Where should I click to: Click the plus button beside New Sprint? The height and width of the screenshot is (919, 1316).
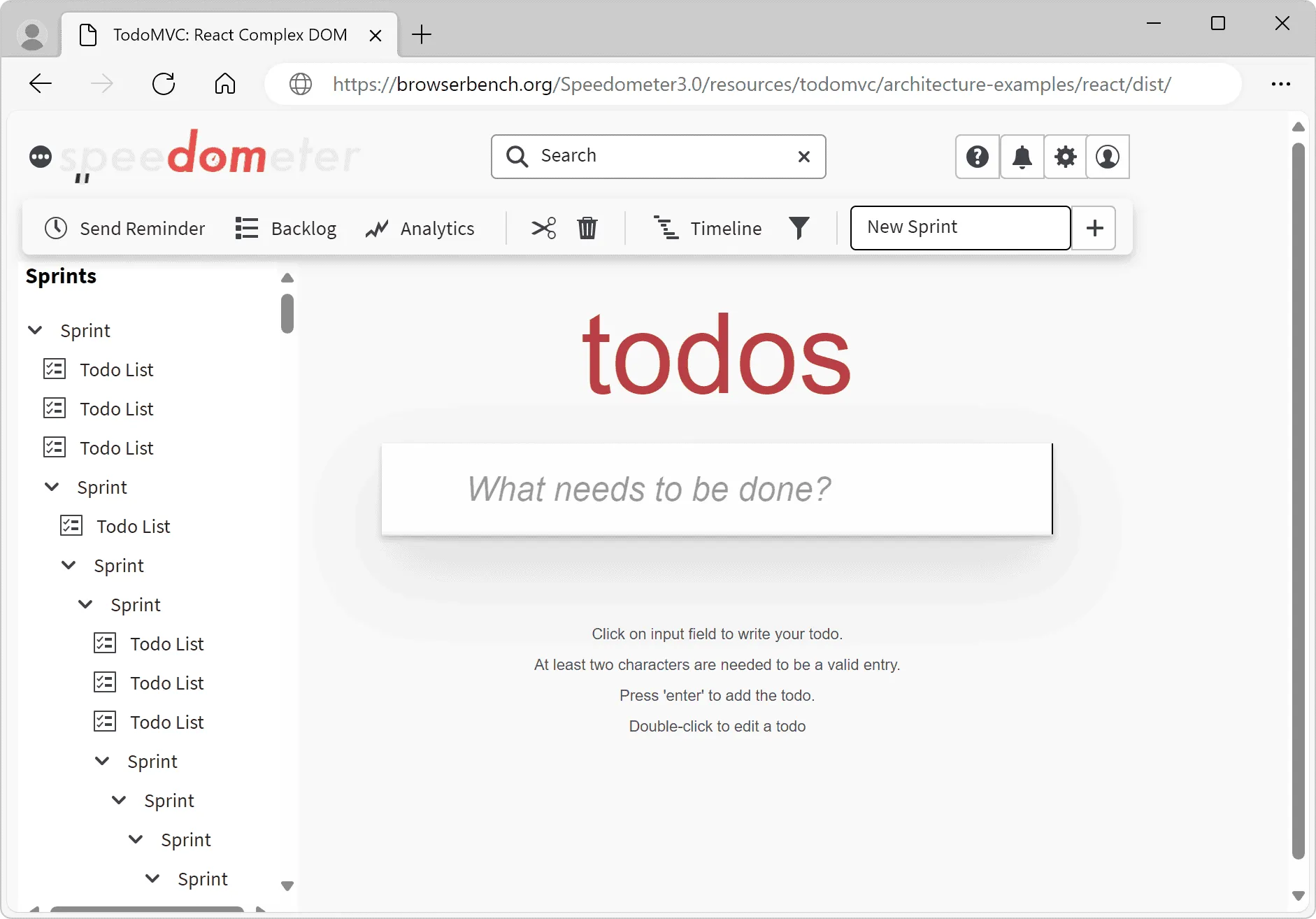pos(1094,228)
